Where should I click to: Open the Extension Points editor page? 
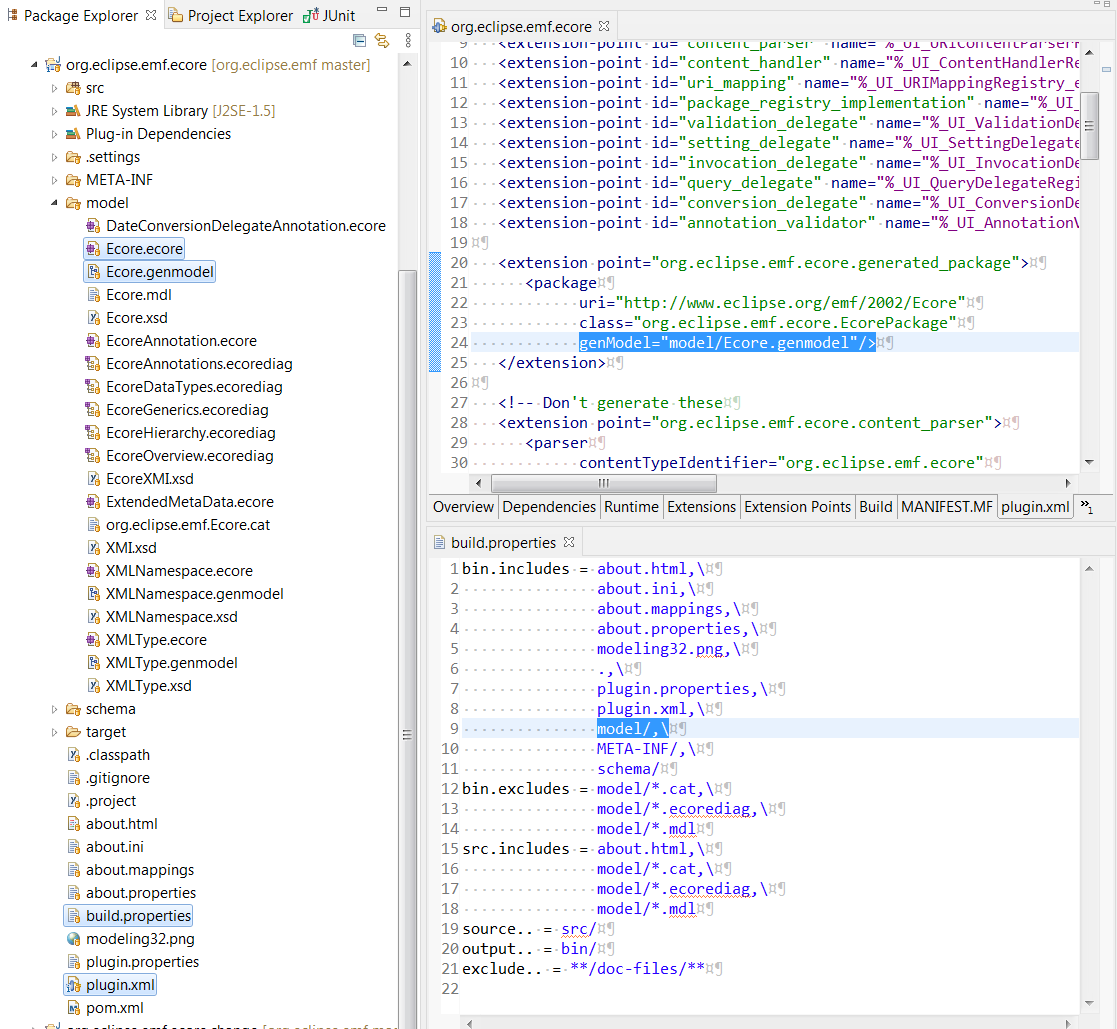[797, 507]
